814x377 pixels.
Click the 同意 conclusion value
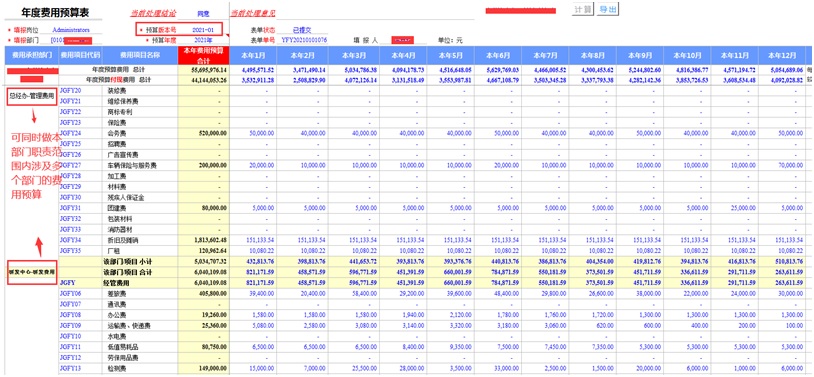pyautogui.click(x=203, y=14)
